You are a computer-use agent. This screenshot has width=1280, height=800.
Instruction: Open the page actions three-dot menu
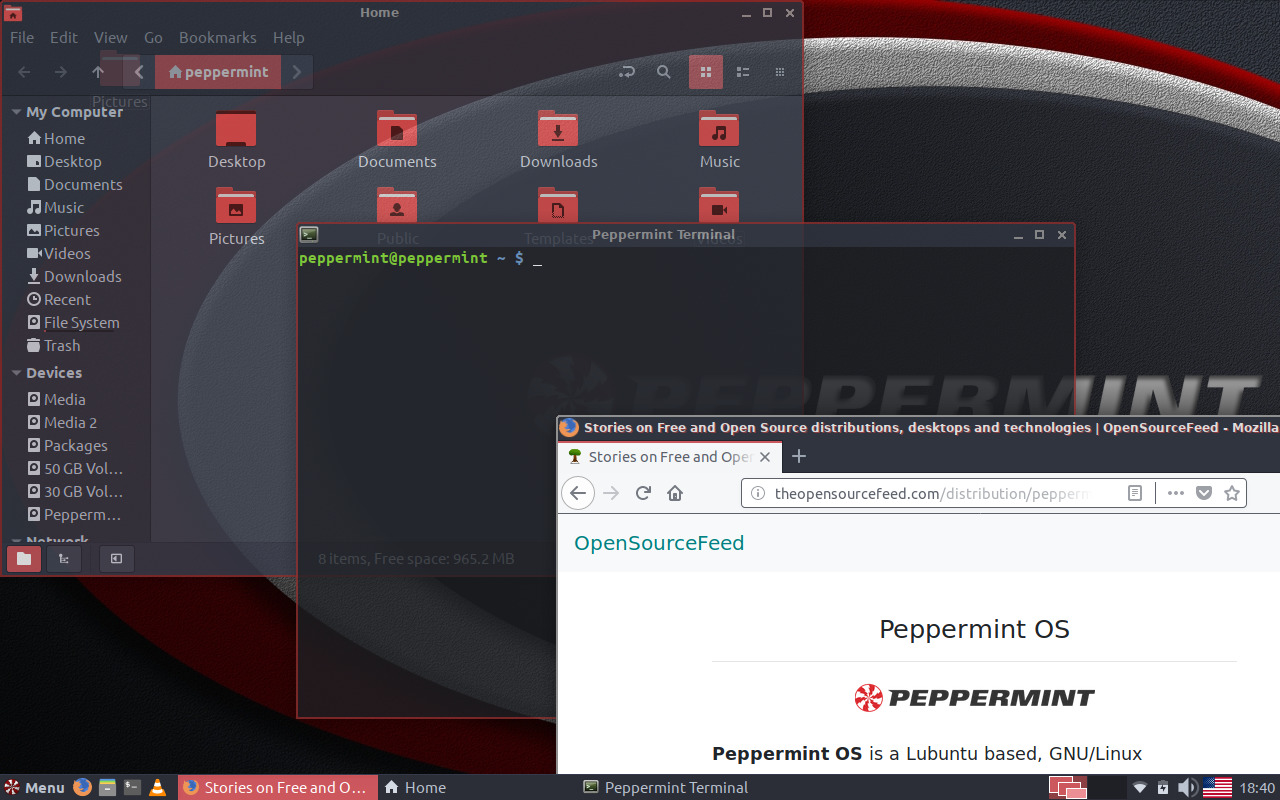point(1176,493)
